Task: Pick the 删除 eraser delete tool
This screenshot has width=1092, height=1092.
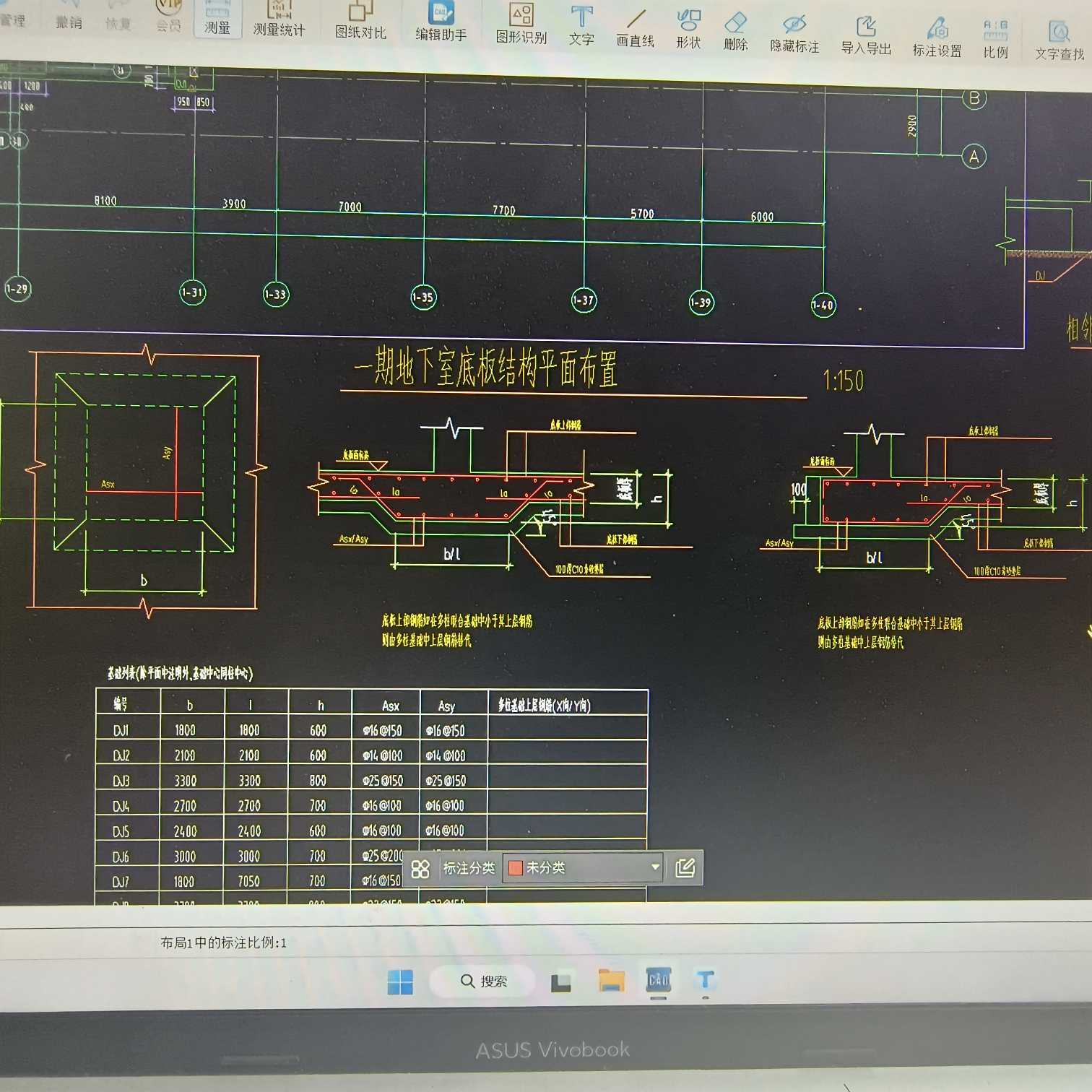Action: pyautogui.click(x=735, y=32)
